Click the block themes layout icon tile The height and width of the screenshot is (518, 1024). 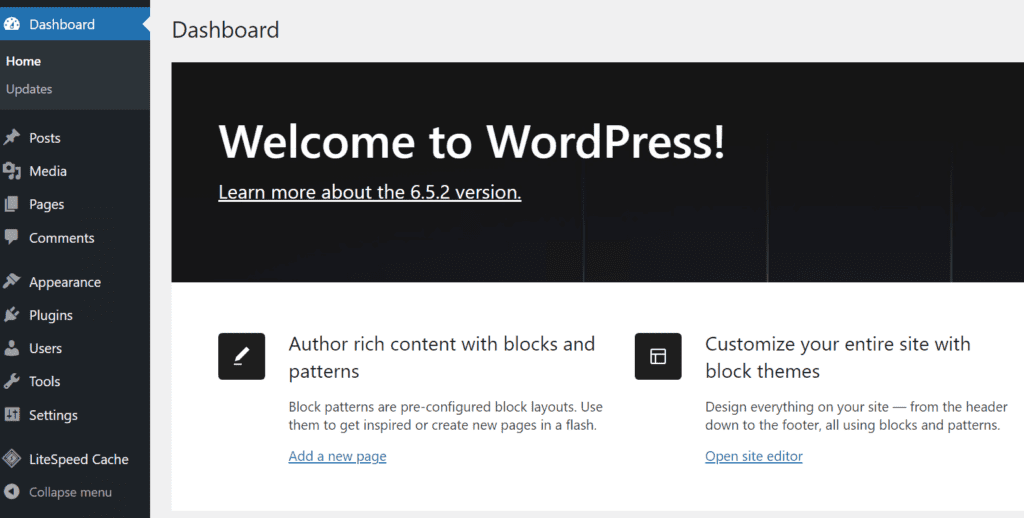[658, 356]
